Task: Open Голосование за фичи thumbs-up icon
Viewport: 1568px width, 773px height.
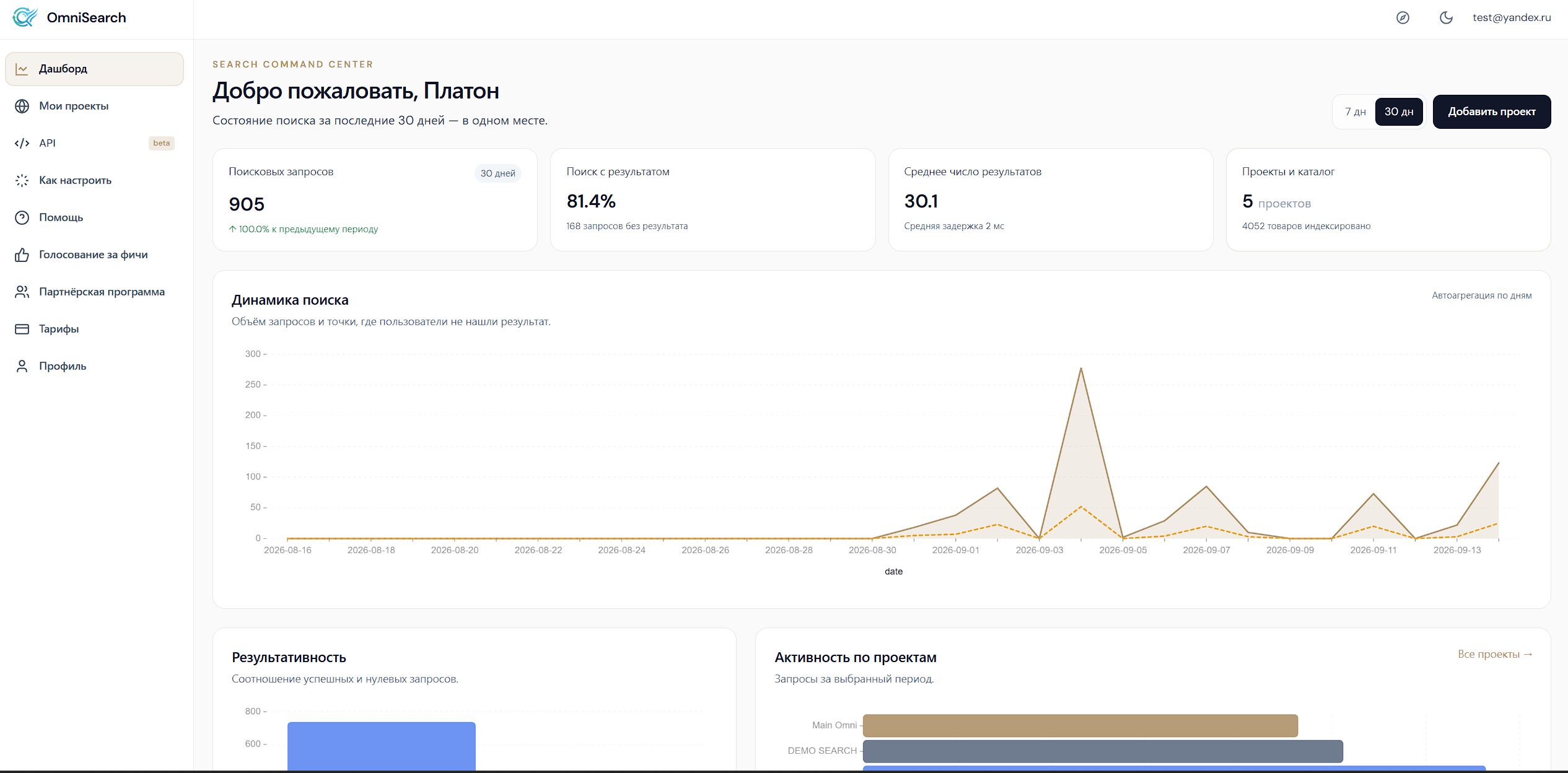Action: (22, 255)
